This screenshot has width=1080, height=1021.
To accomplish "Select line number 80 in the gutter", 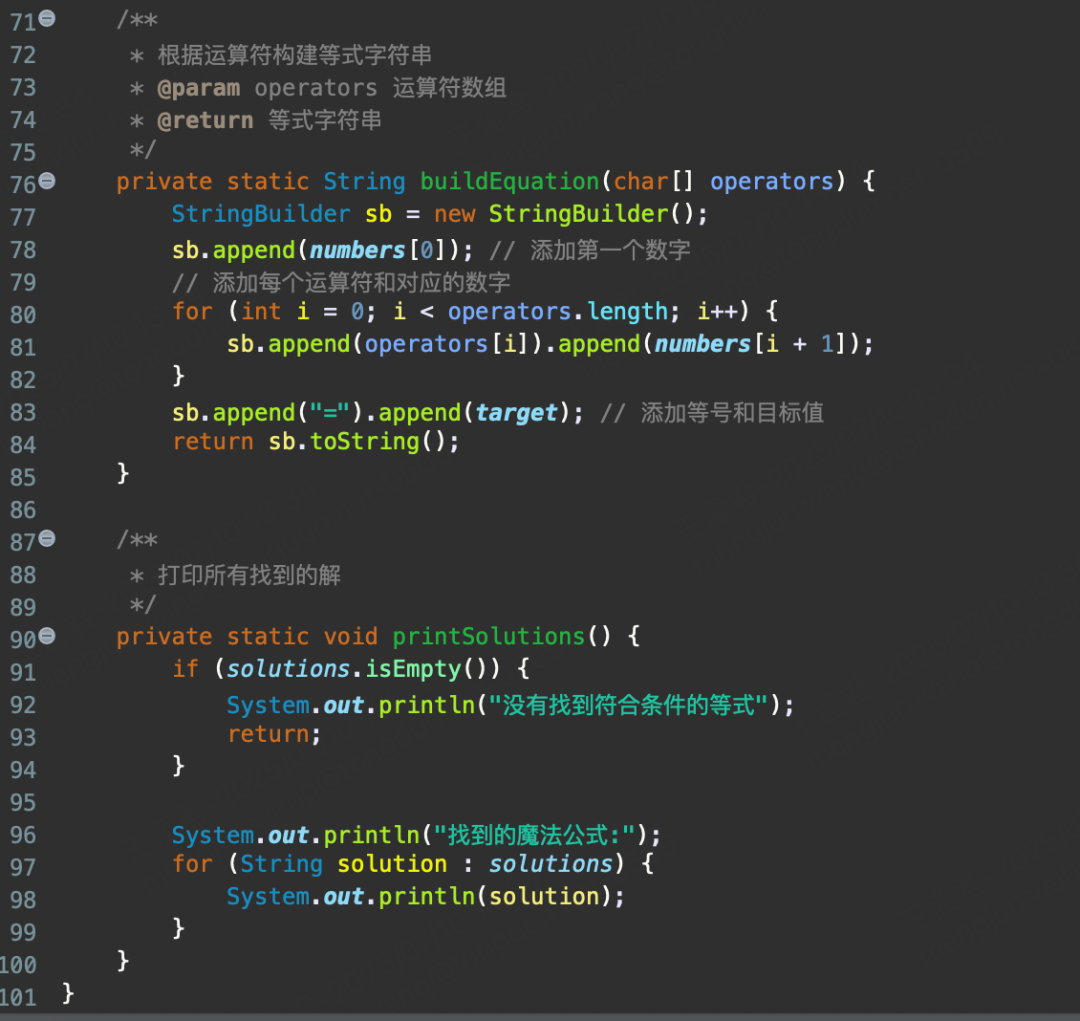I will pyautogui.click(x=23, y=315).
